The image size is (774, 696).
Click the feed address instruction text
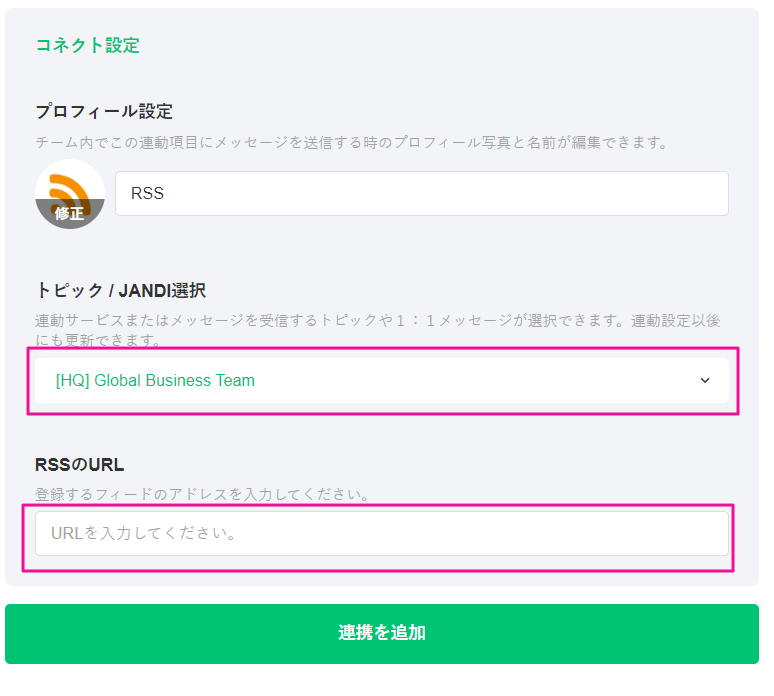tap(202, 494)
